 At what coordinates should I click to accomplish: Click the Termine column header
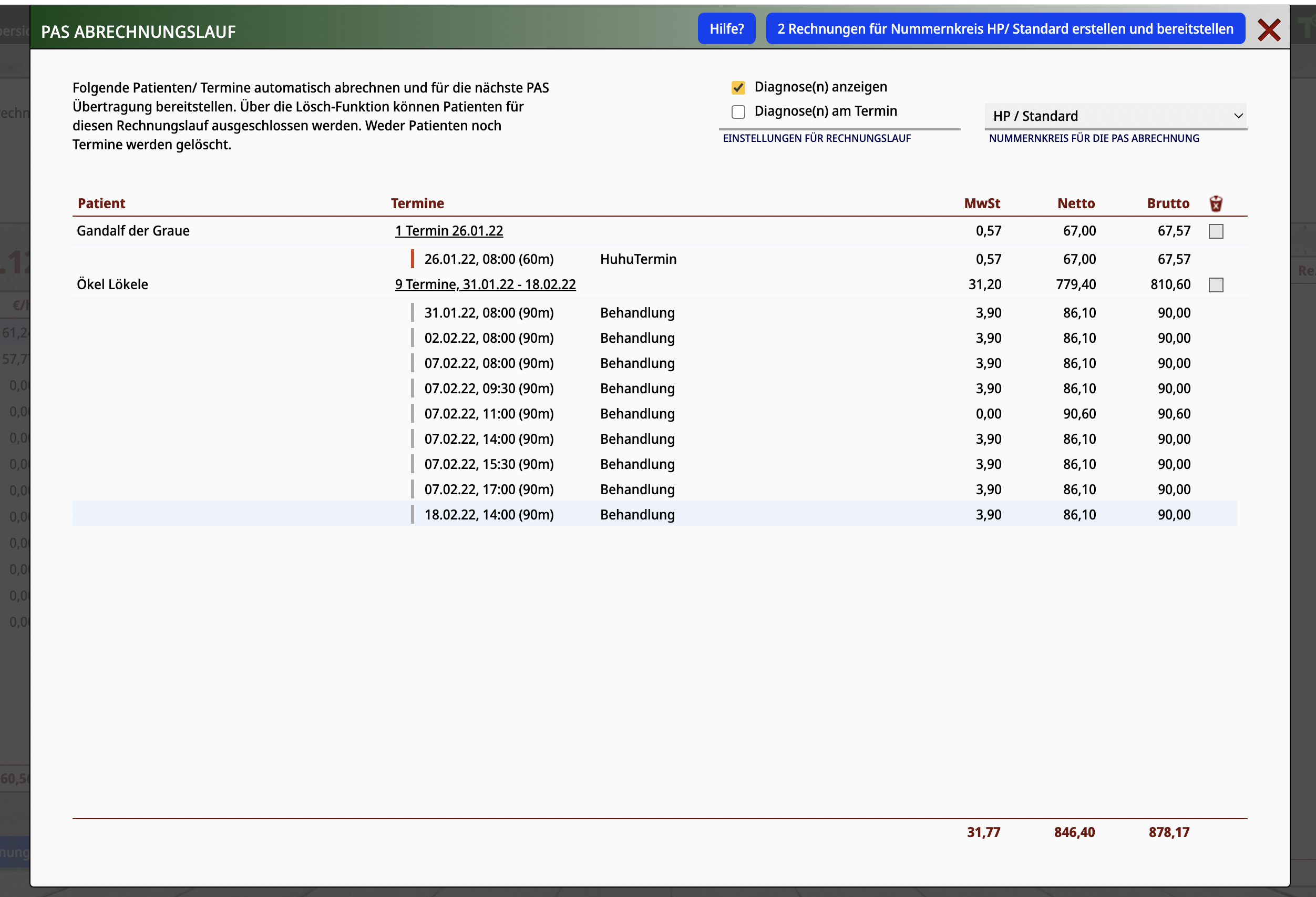(417, 203)
